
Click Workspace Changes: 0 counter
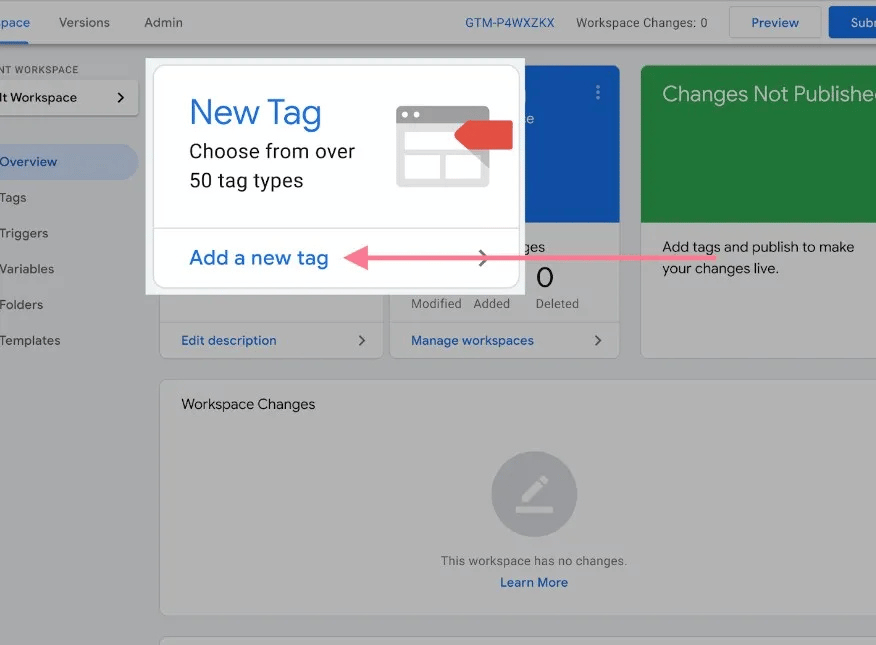point(641,23)
